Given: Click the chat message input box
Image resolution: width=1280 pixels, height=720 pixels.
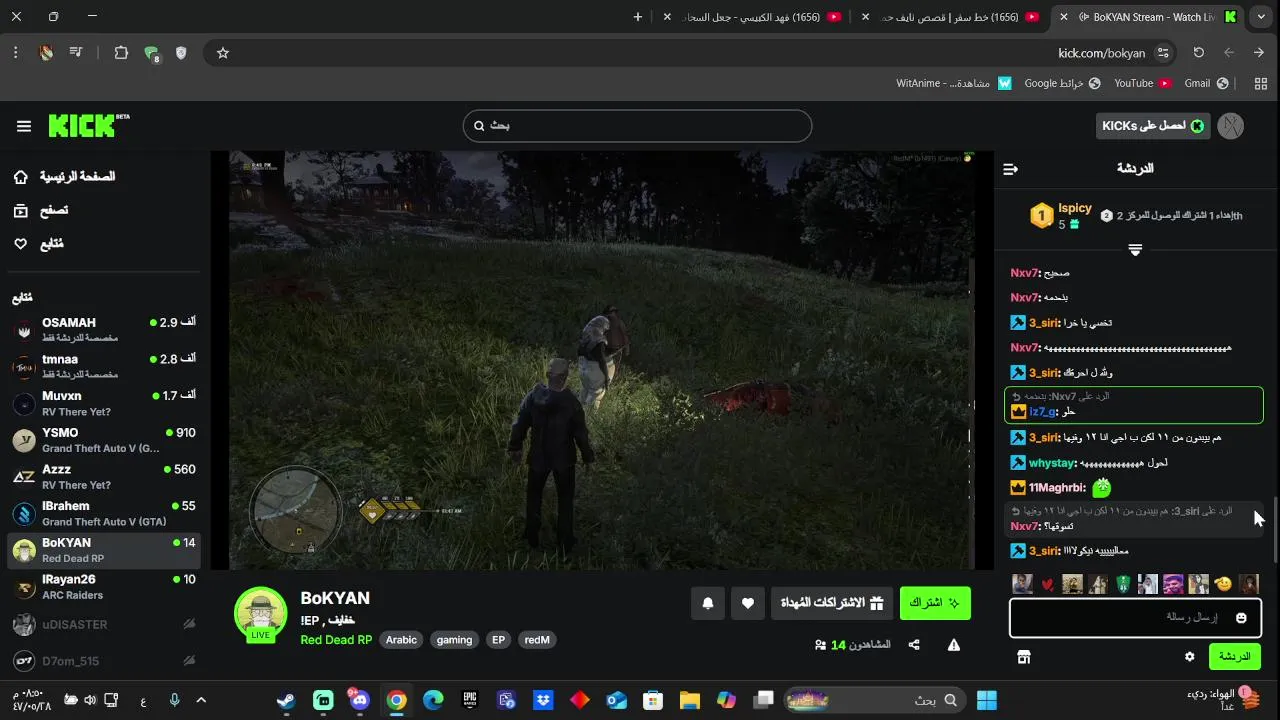Looking at the screenshot, I should (x=1135, y=618).
